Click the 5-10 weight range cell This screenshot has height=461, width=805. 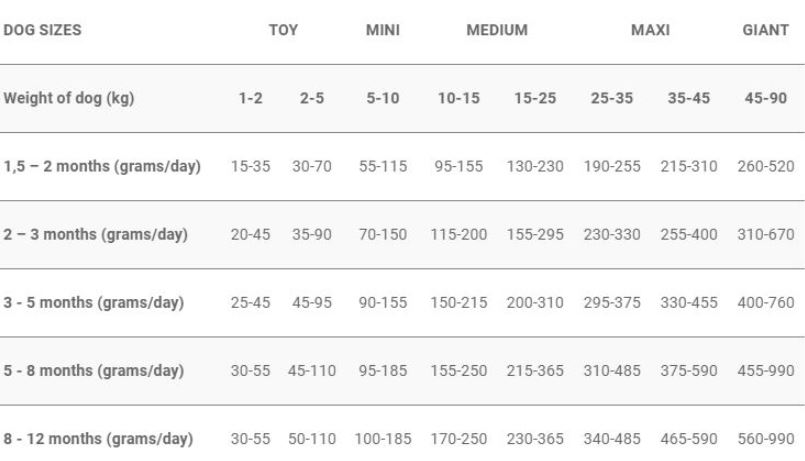(x=382, y=98)
